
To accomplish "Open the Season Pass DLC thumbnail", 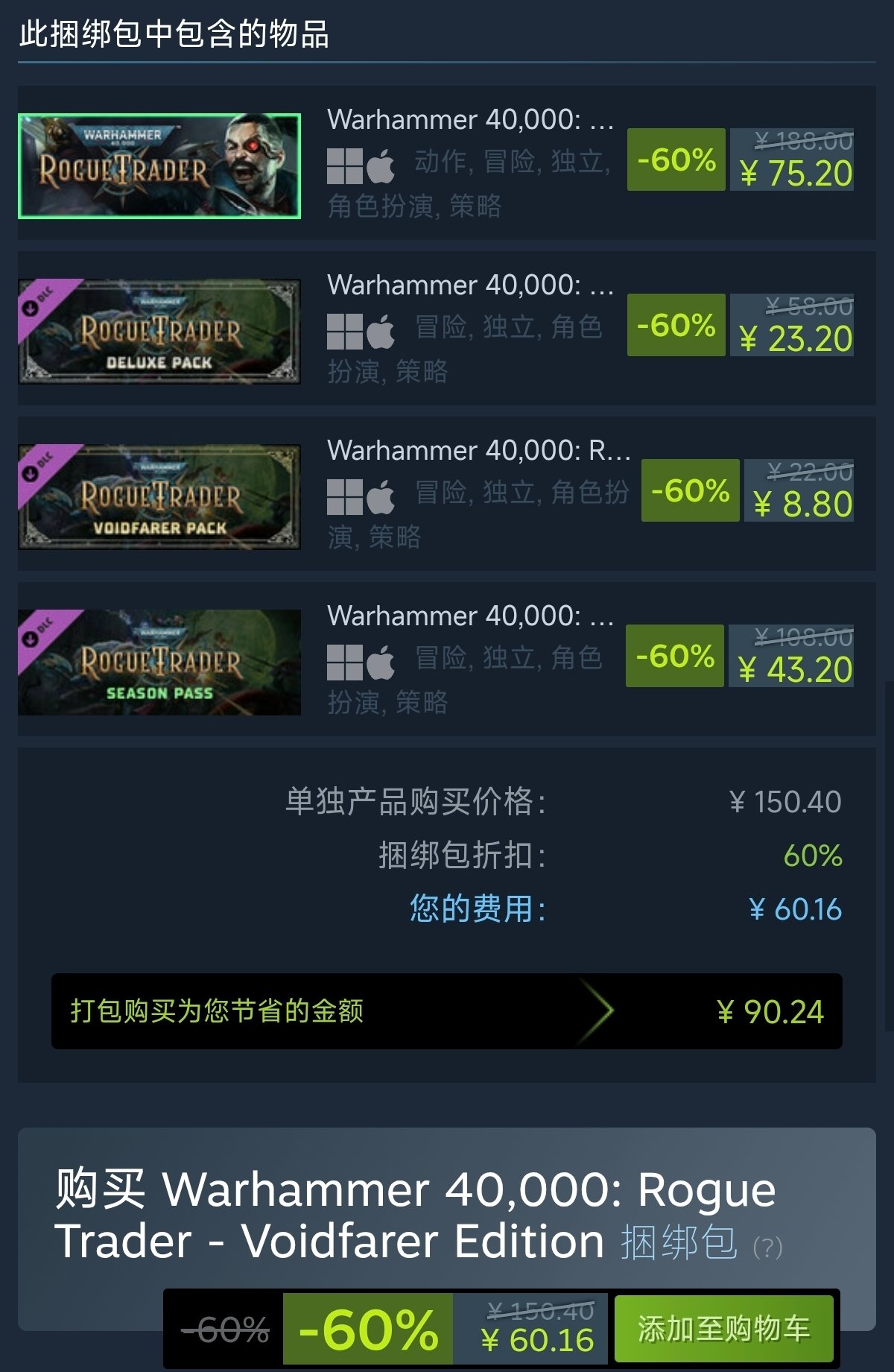I will tap(159, 663).
